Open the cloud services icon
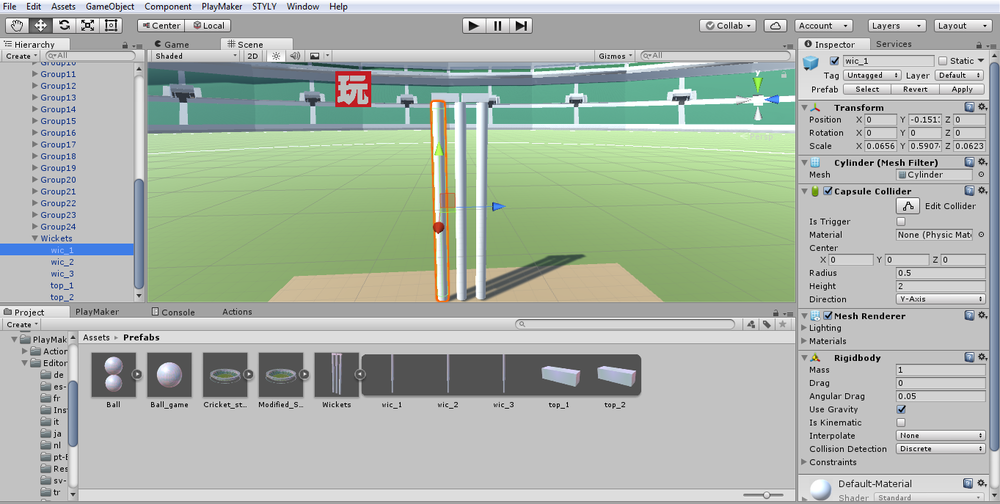The width and height of the screenshot is (1000, 504). (x=775, y=26)
